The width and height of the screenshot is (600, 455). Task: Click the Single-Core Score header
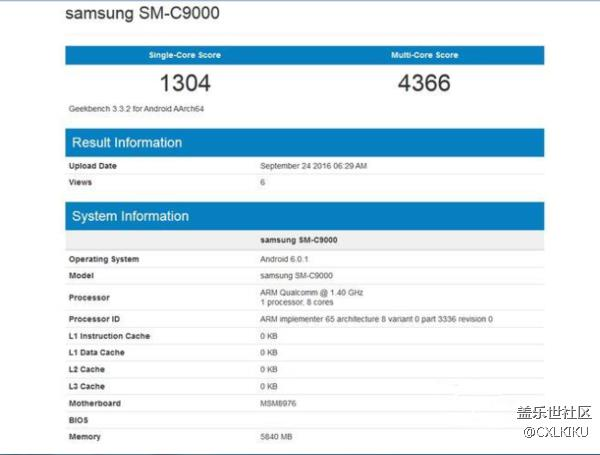(185, 55)
